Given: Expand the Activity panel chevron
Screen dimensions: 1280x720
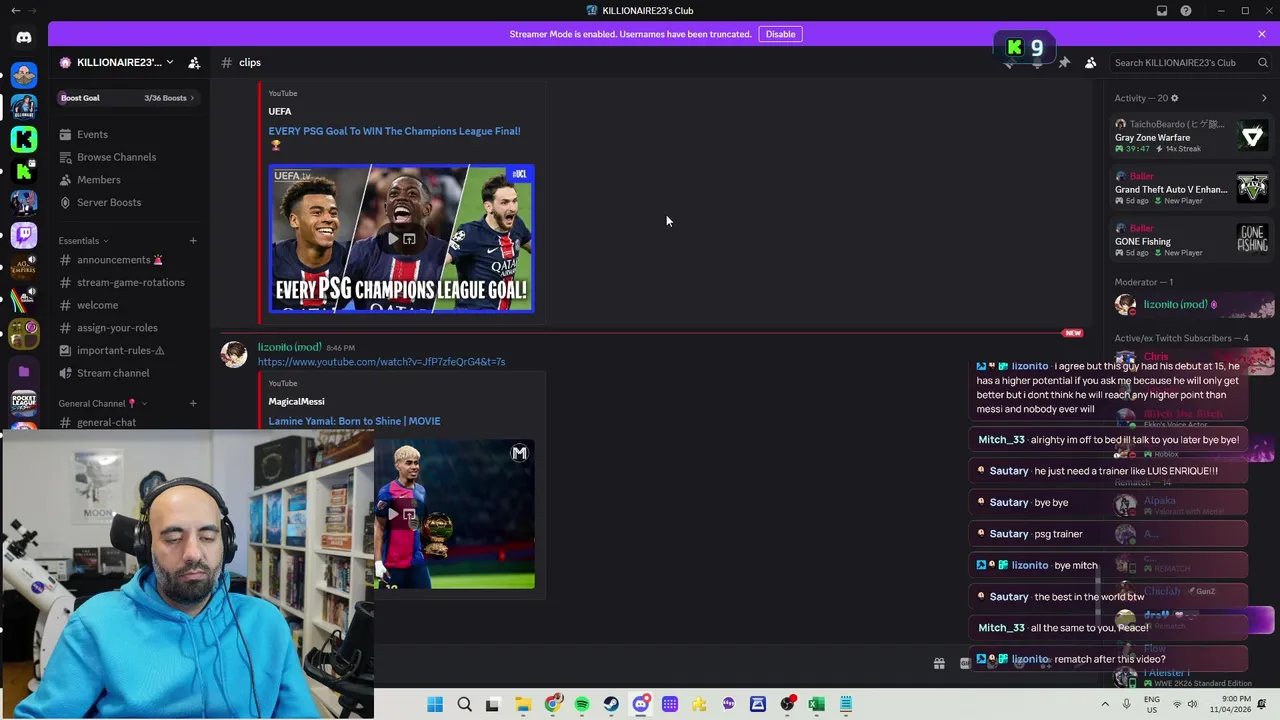Looking at the screenshot, I should click(1264, 98).
